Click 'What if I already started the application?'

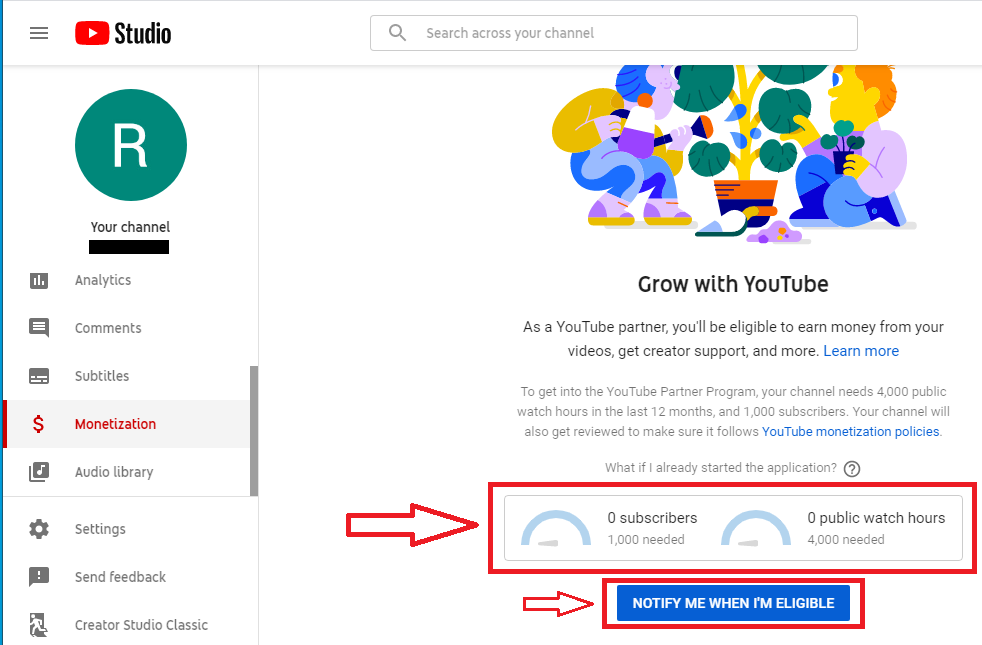pyautogui.click(x=721, y=468)
